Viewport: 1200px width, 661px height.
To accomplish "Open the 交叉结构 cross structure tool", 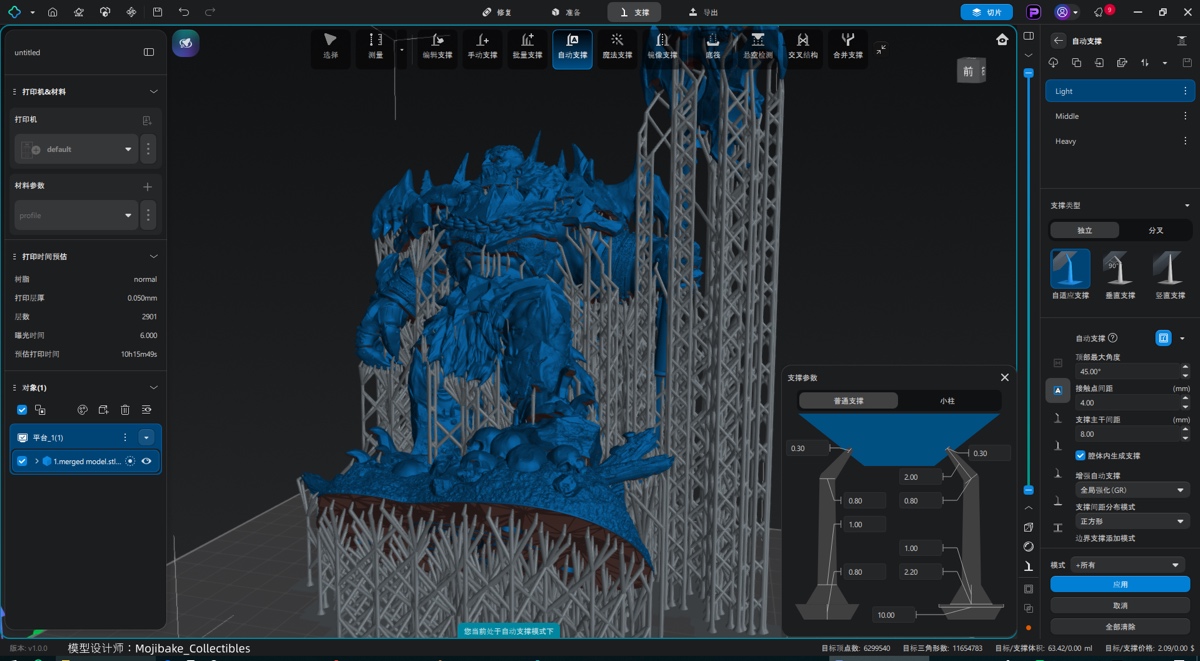I will (802, 47).
